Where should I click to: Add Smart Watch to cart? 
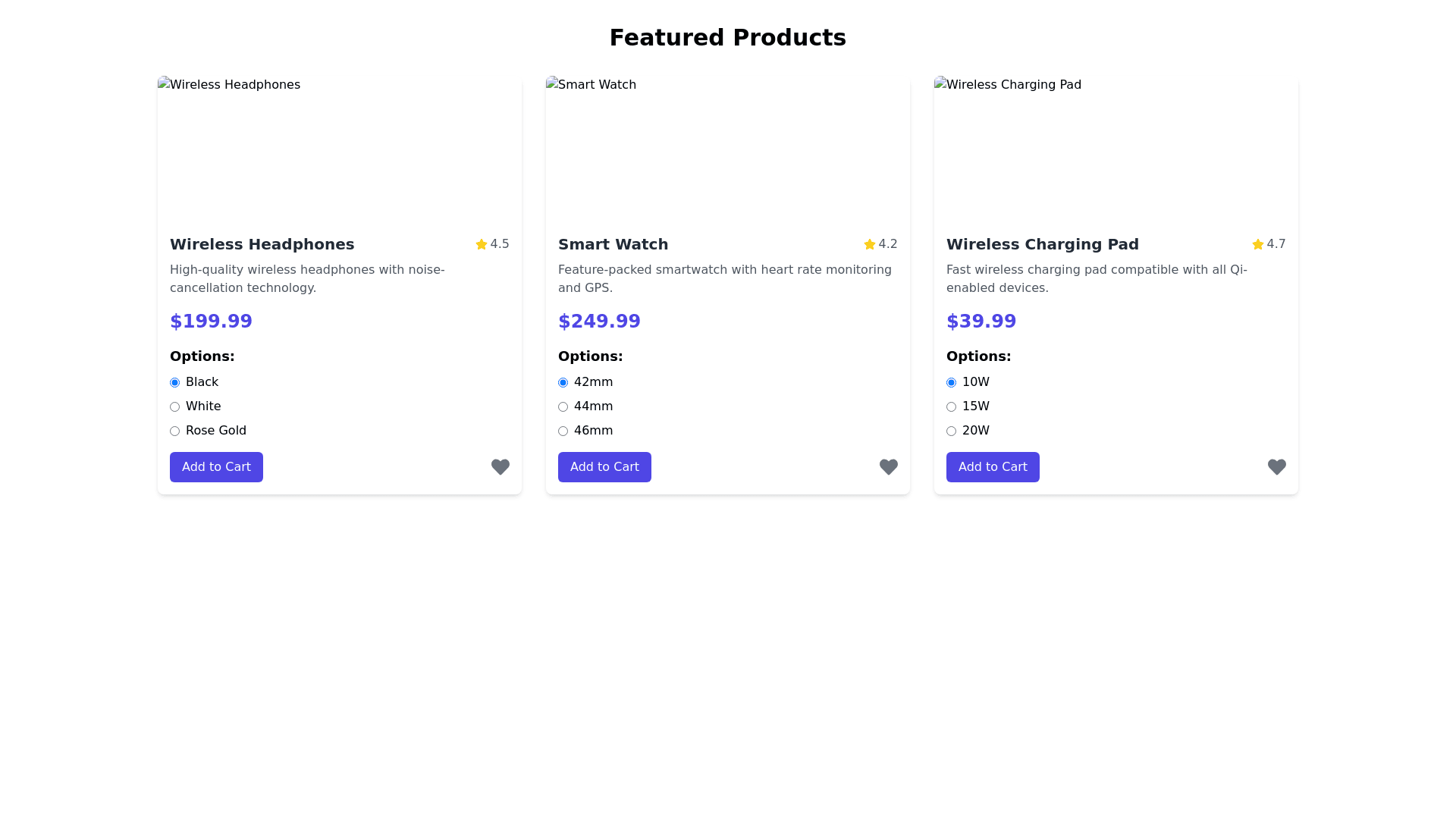pyautogui.click(x=604, y=467)
